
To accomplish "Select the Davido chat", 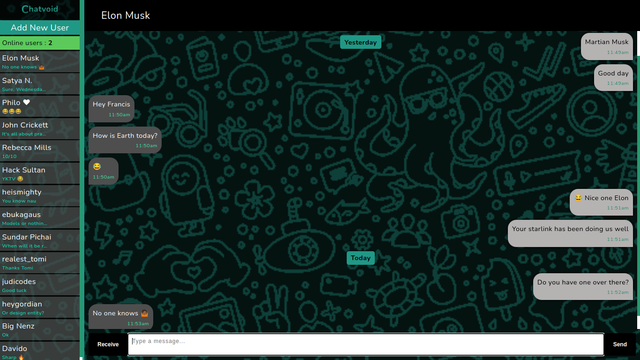I will (40, 351).
